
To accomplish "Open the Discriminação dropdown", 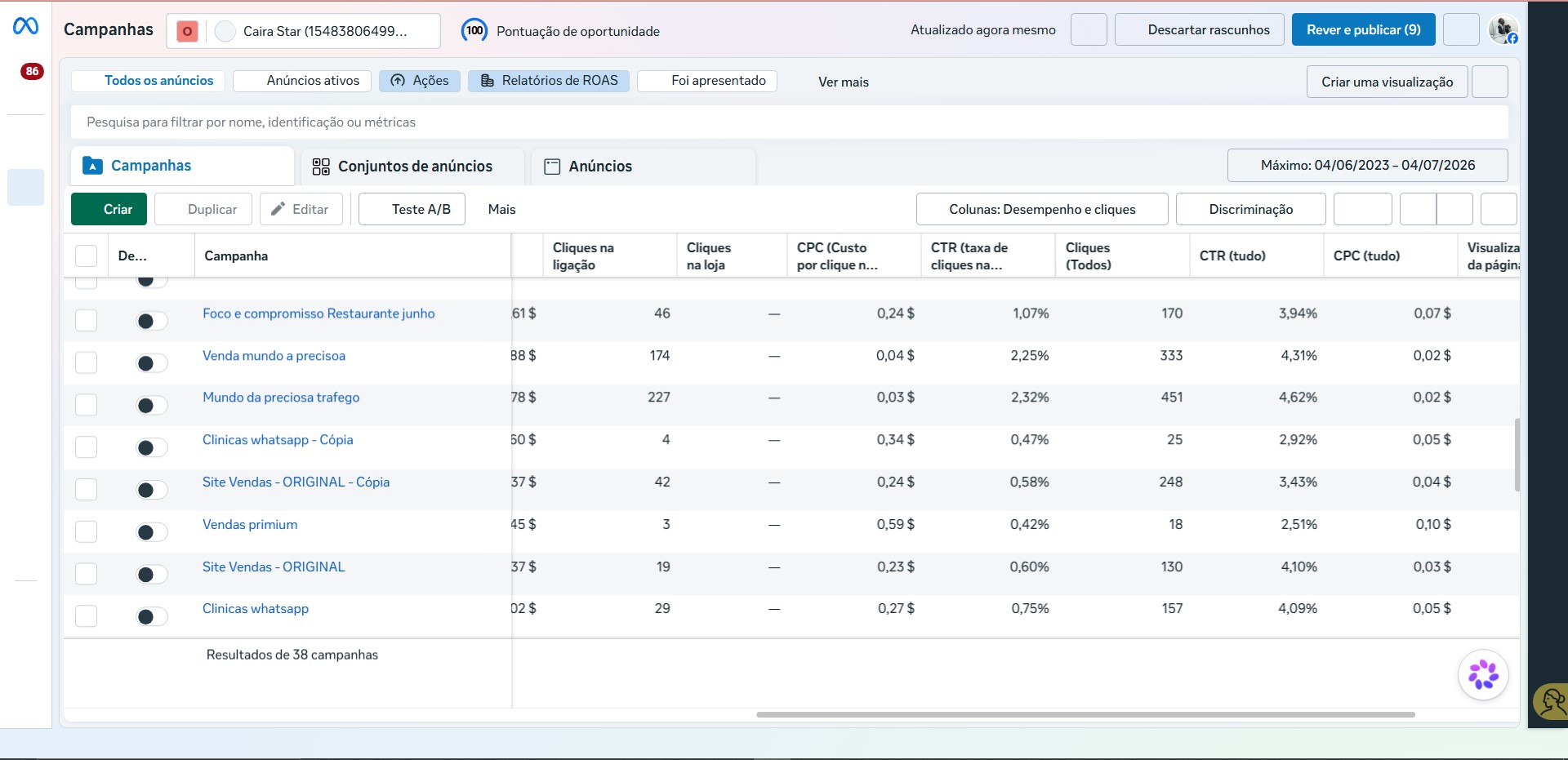I will [1250, 209].
